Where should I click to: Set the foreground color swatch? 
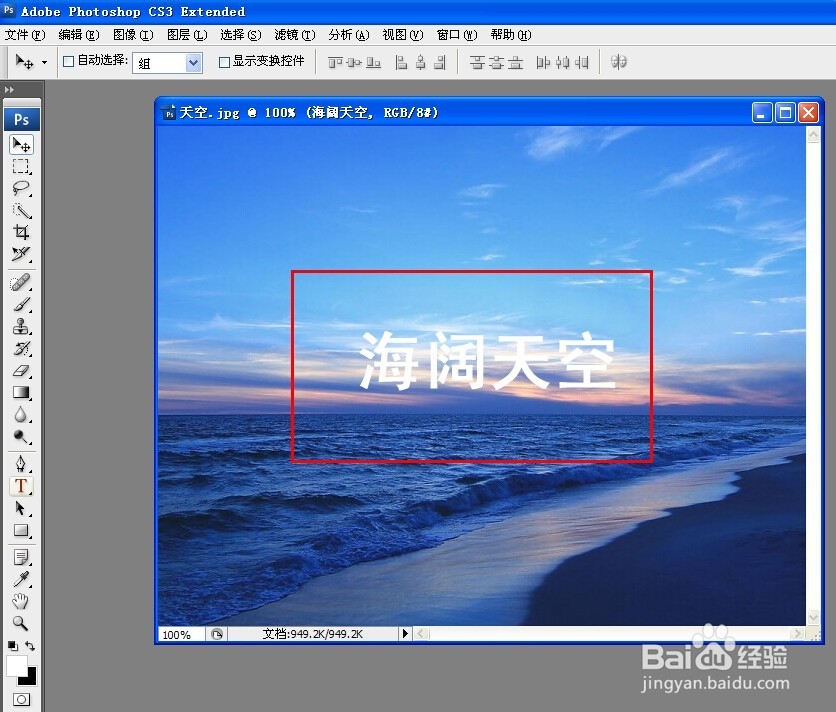tap(16, 666)
